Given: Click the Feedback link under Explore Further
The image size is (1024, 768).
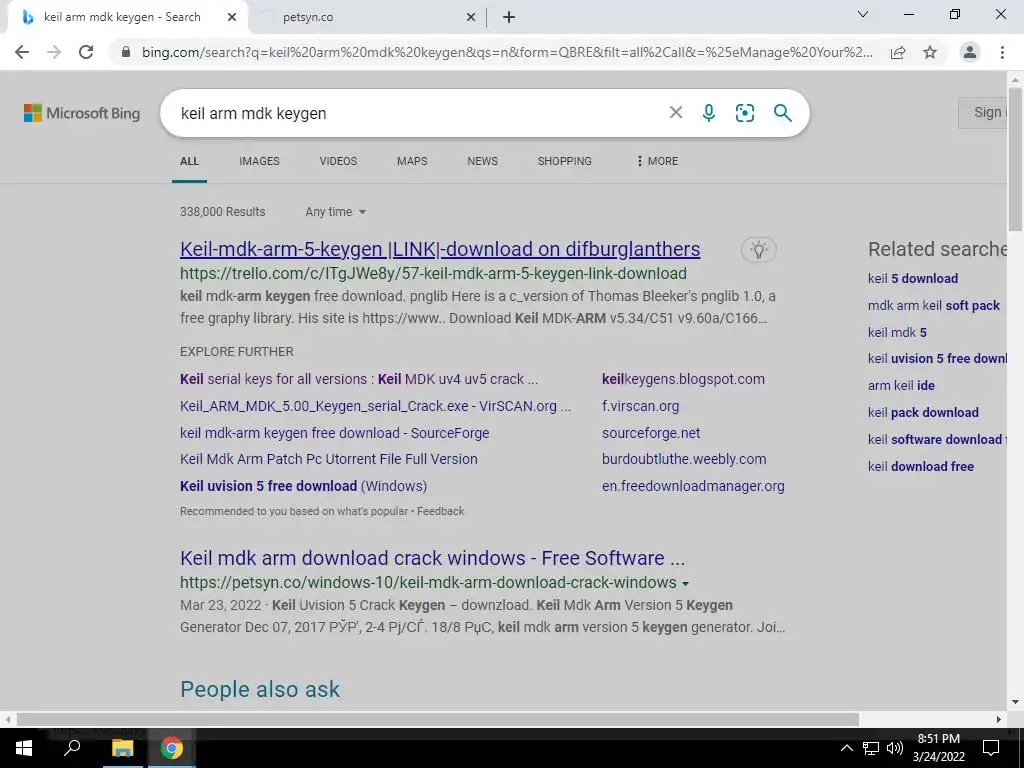Looking at the screenshot, I should (x=441, y=511).
